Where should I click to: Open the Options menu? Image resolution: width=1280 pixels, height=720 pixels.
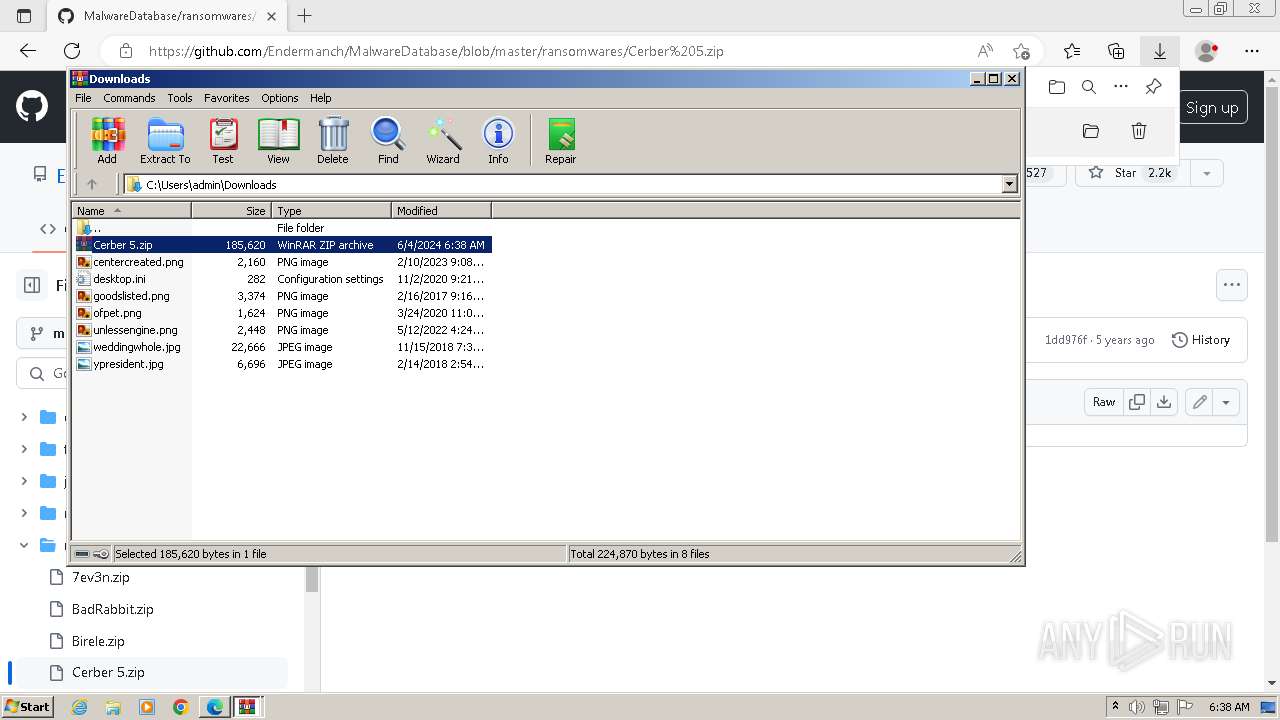pyautogui.click(x=280, y=98)
